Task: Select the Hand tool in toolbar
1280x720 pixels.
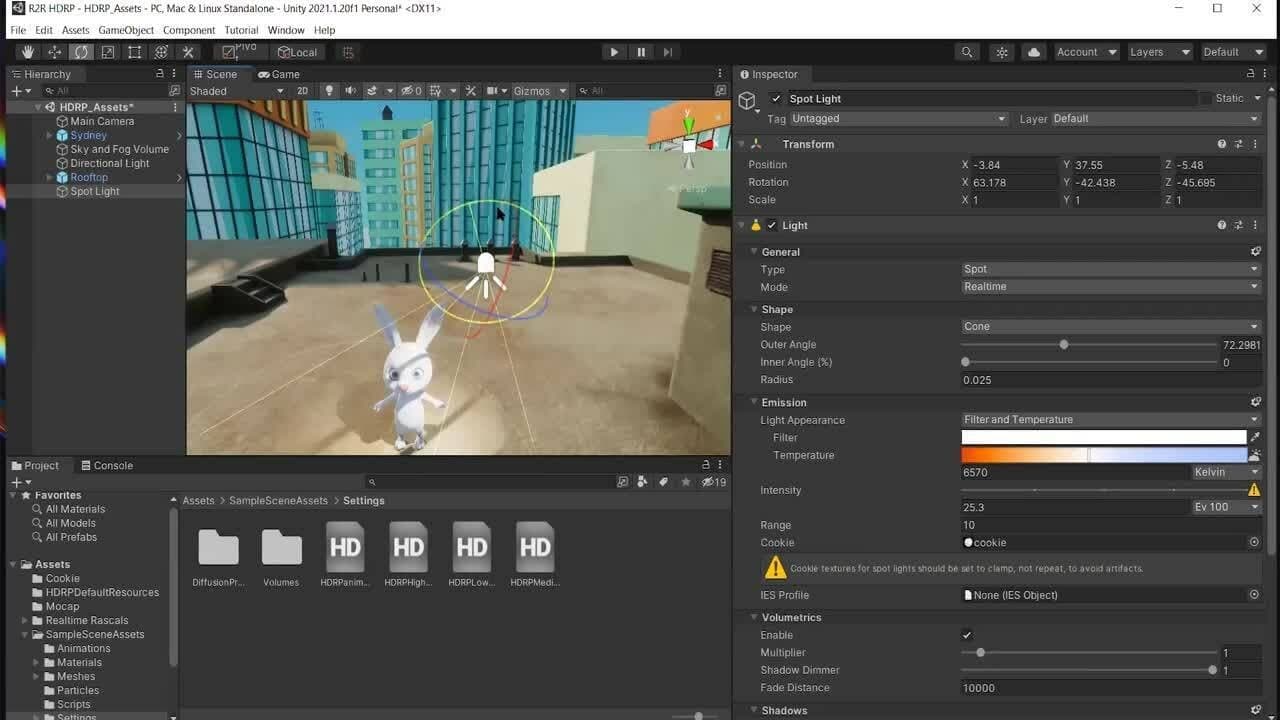Action: point(28,52)
